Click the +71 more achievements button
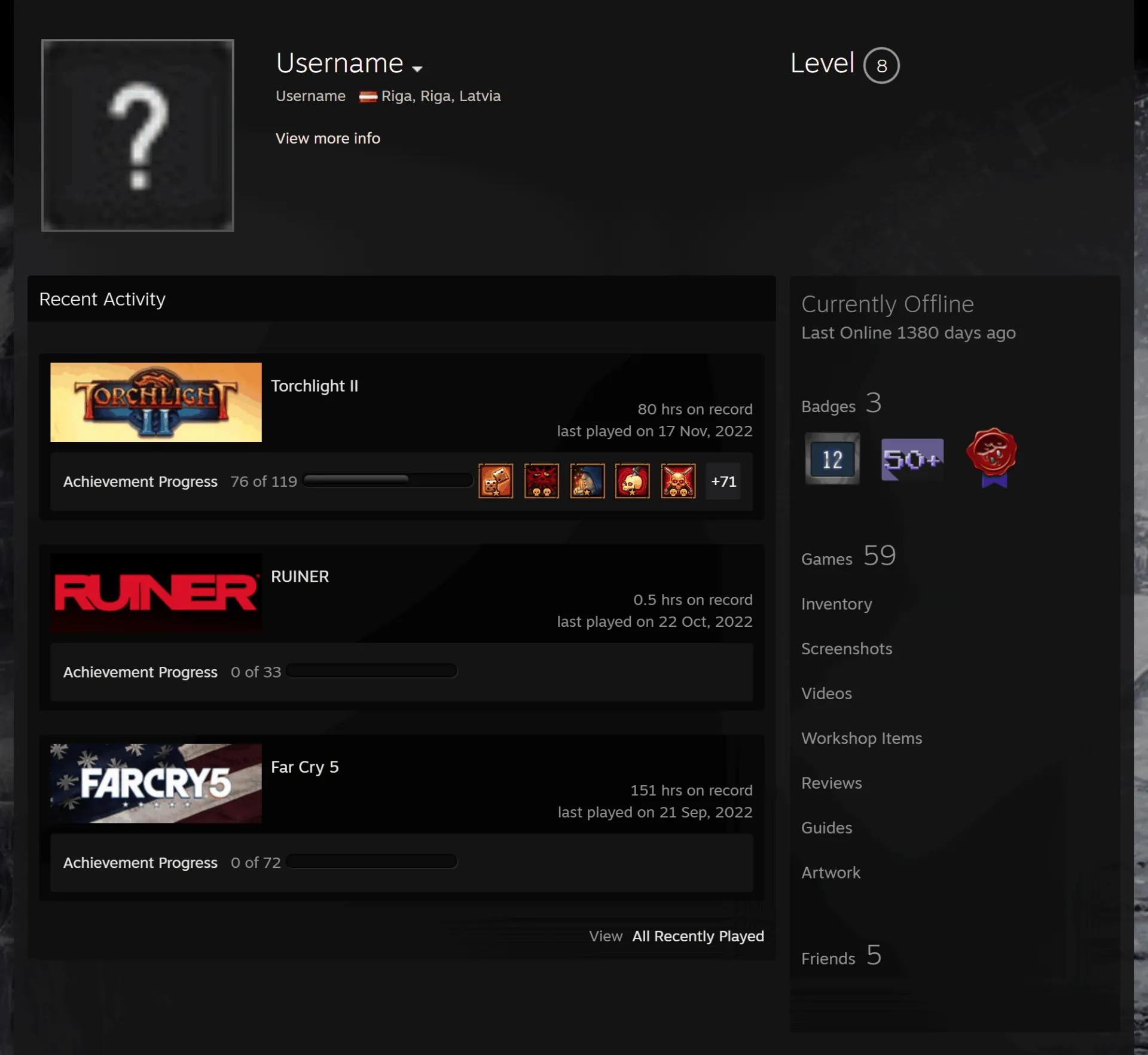1148x1055 pixels. [x=723, y=481]
